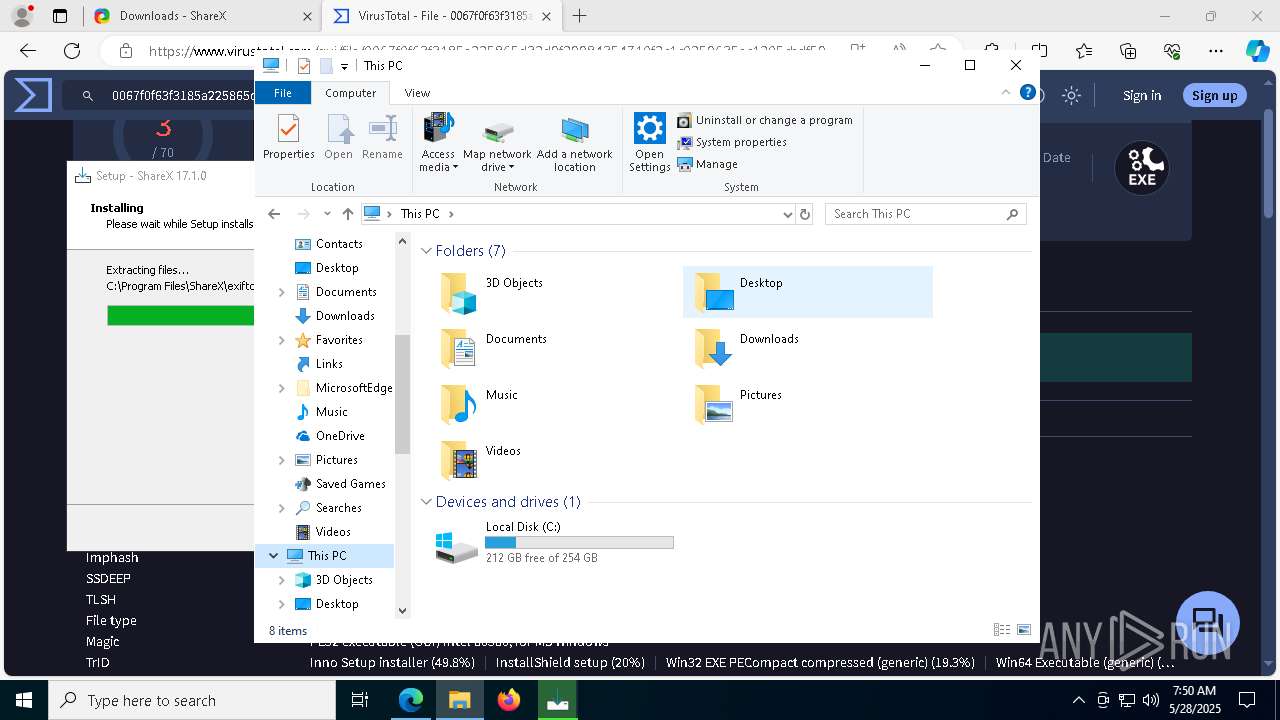
Task: Select Downloads in the navigation pane
Action: point(345,316)
